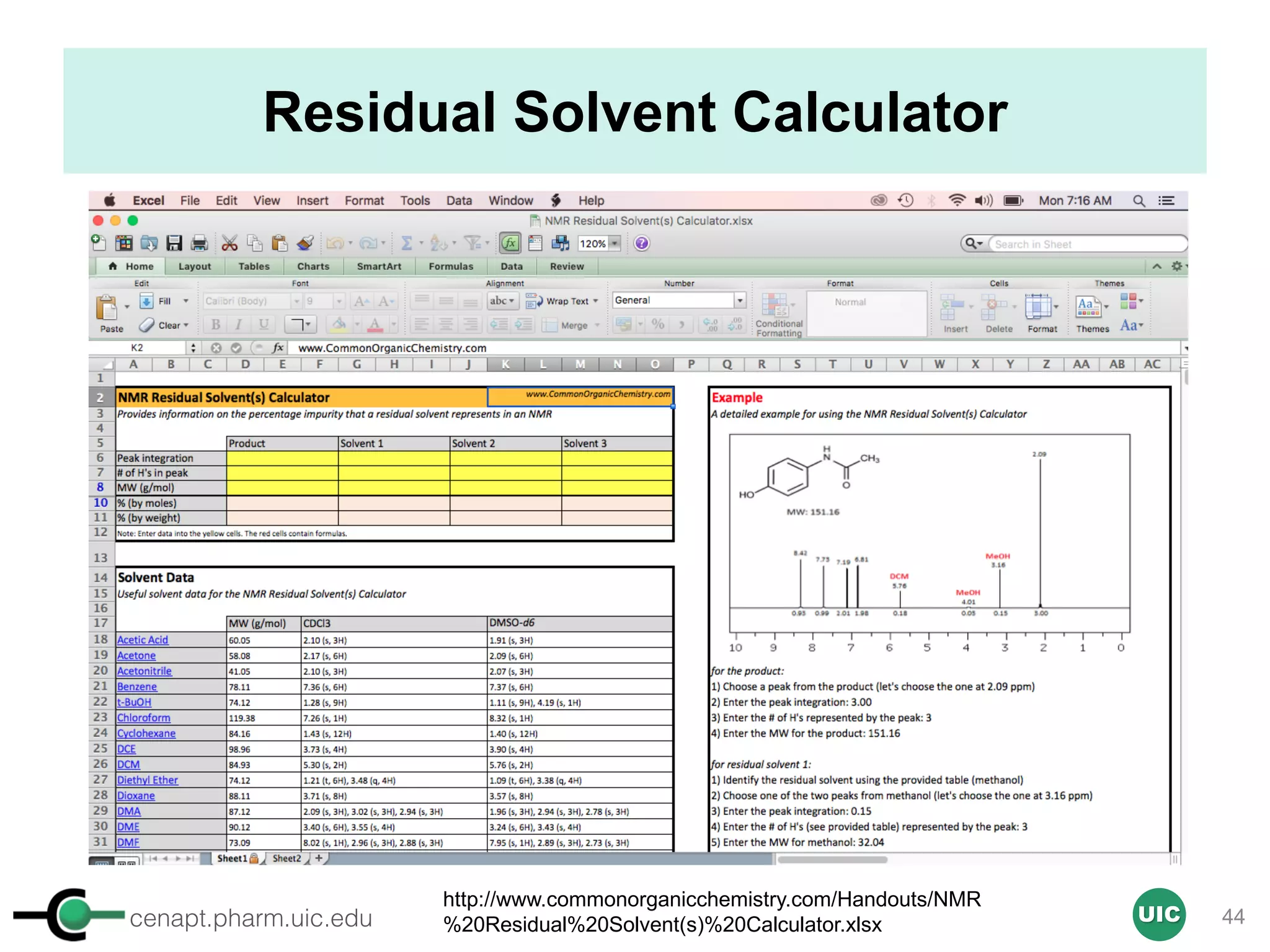
Task: Click the Fill down icon
Action: point(146,301)
